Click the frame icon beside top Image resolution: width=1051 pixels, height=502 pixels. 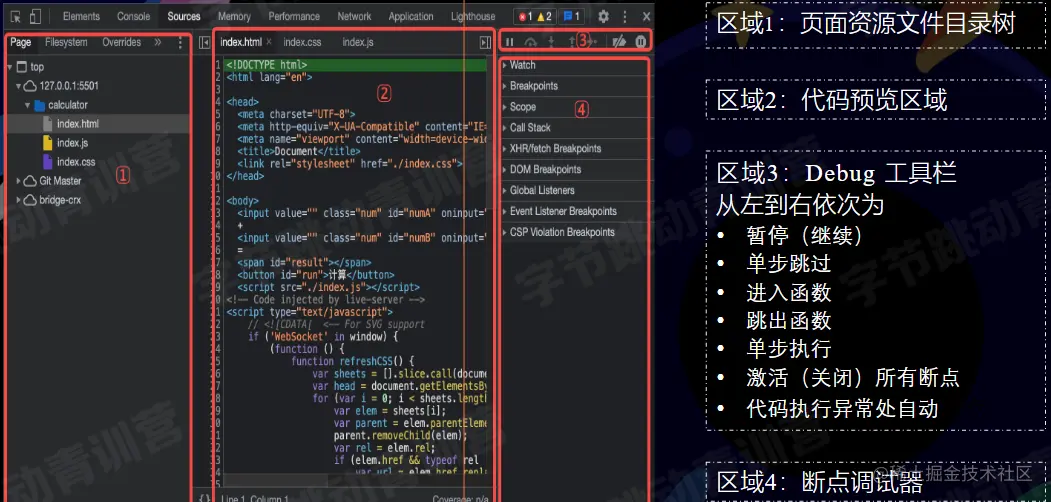pyautogui.click(x=21, y=67)
